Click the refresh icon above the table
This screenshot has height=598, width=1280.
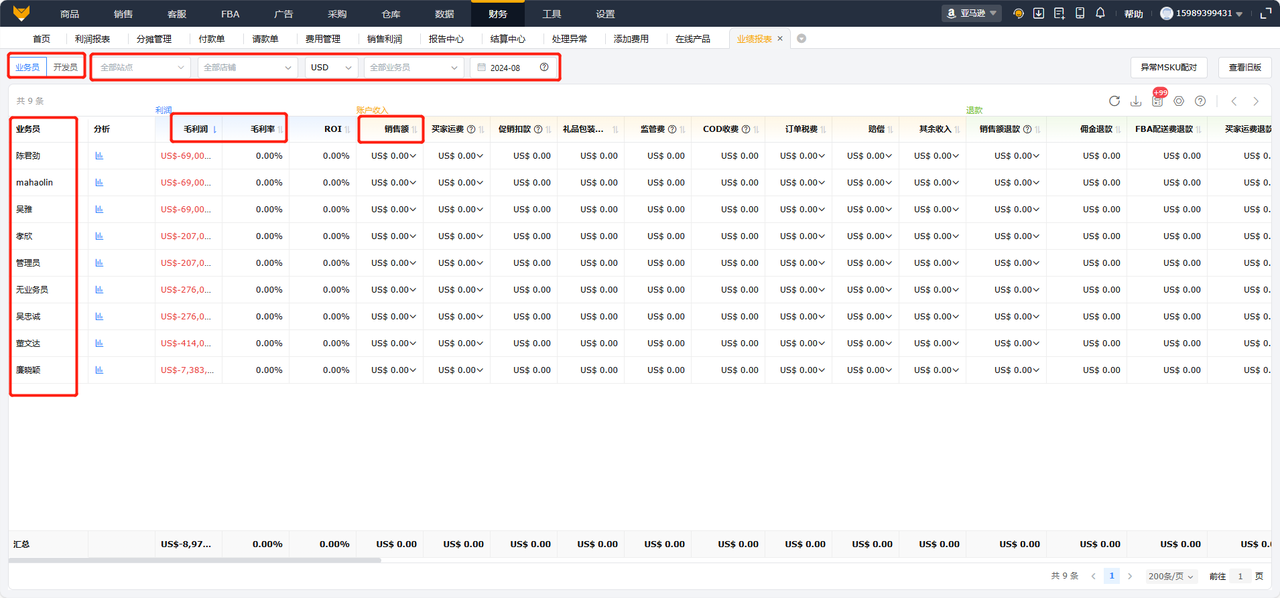(1115, 101)
